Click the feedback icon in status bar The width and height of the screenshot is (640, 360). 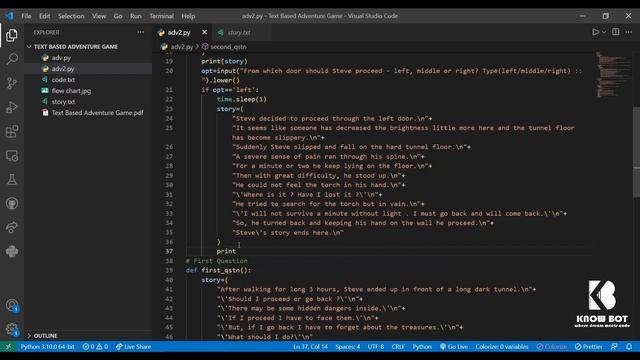(x=614, y=347)
